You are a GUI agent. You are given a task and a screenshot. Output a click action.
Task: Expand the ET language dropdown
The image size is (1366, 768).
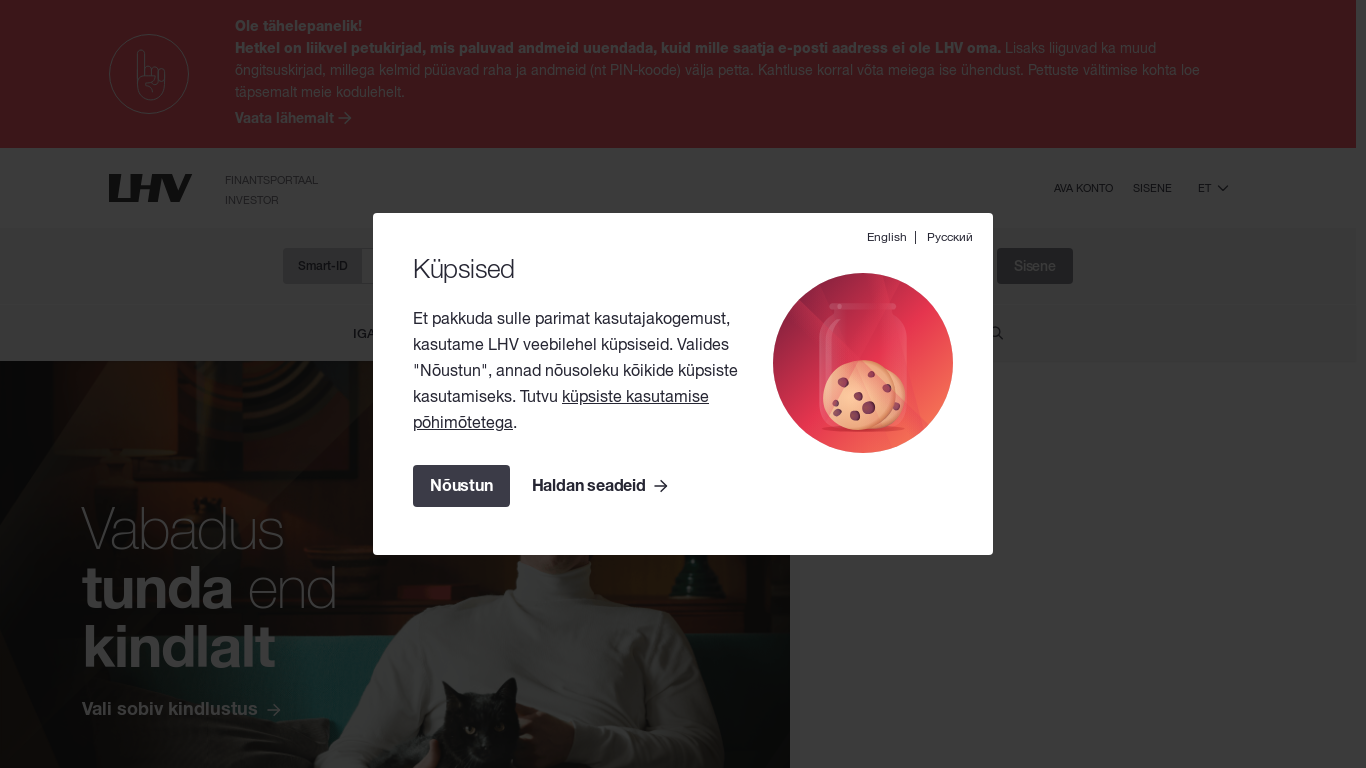(x=1213, y=188)
